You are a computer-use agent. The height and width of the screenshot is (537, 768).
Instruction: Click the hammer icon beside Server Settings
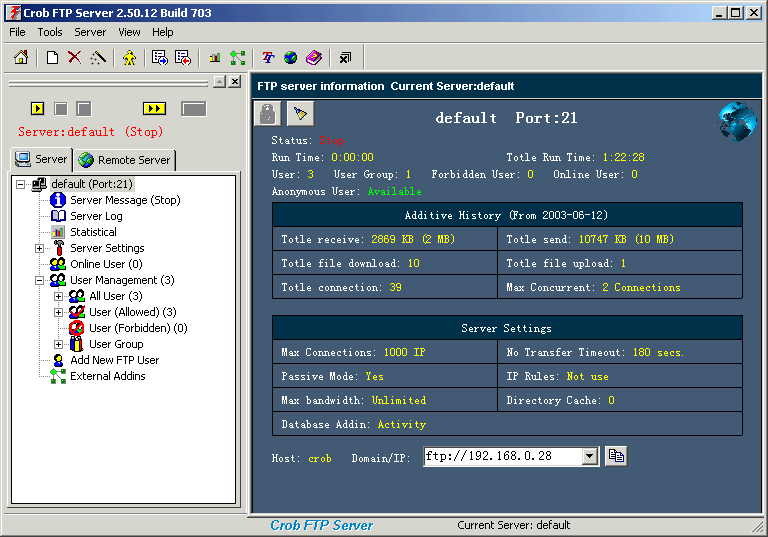[59, 248]
